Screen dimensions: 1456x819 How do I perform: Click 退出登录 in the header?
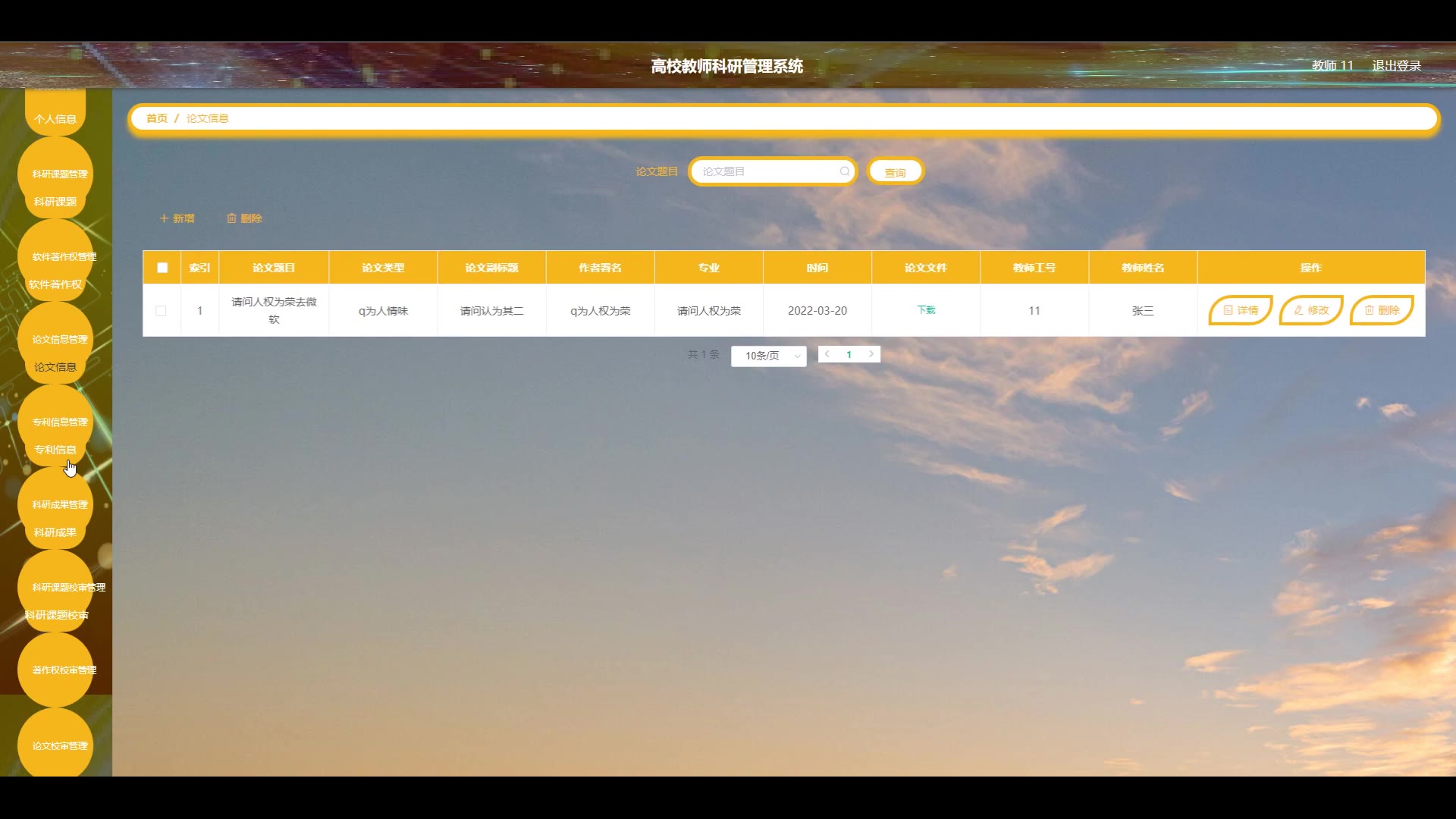pos(1396,66)
